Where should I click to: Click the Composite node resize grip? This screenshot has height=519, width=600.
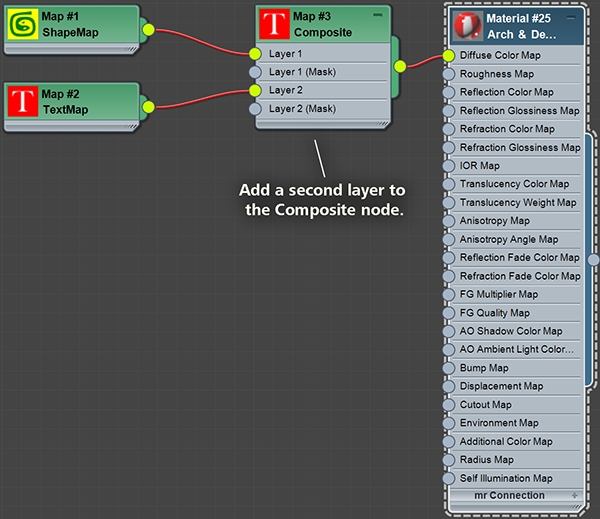click(x=383, y=124)
